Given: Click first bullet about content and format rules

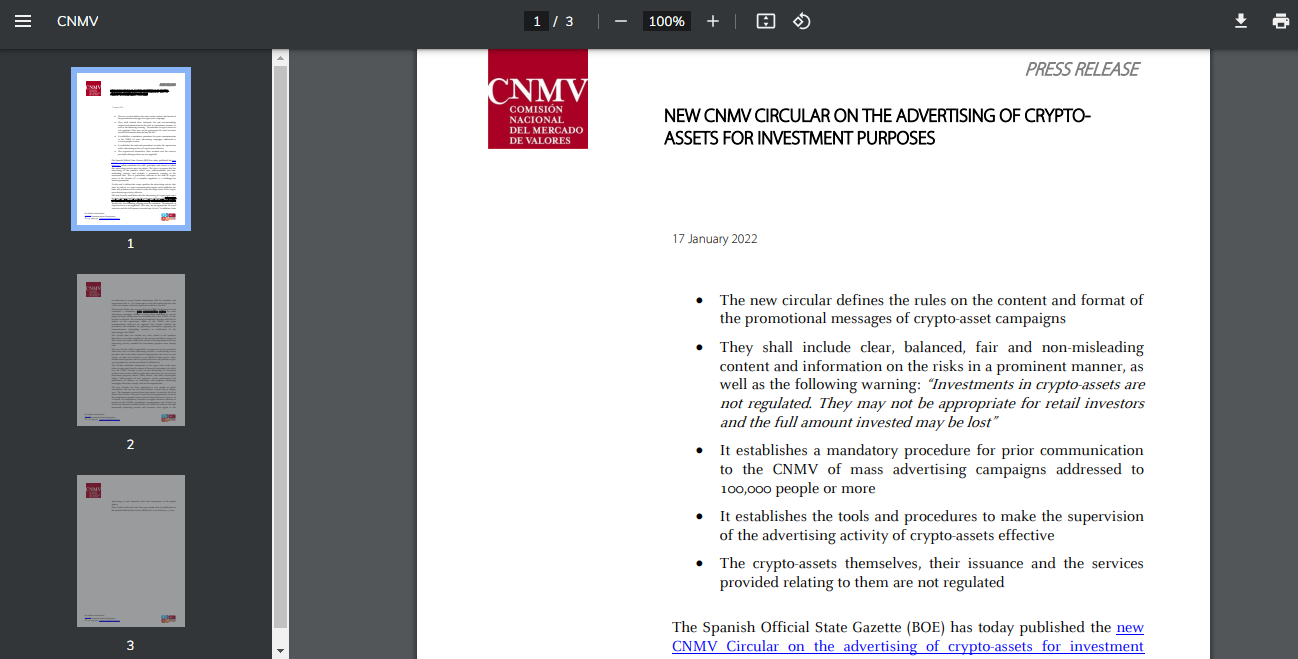Looking at the screenshot, I should coord(932,309).
